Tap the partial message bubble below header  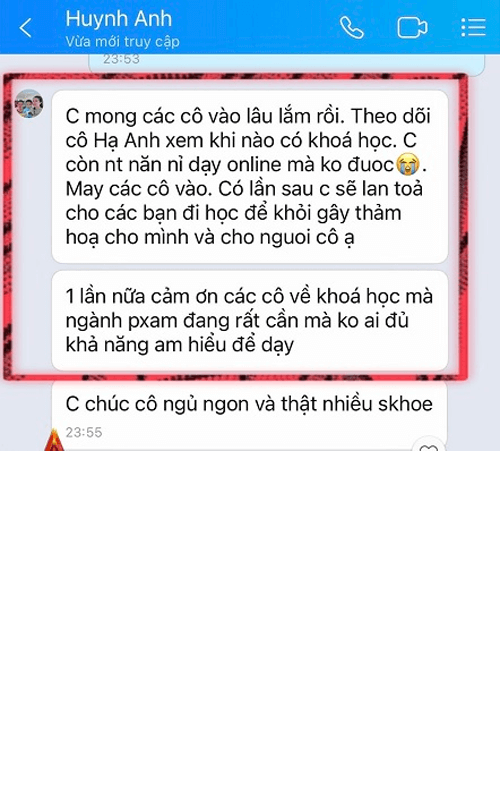point(286,64)
